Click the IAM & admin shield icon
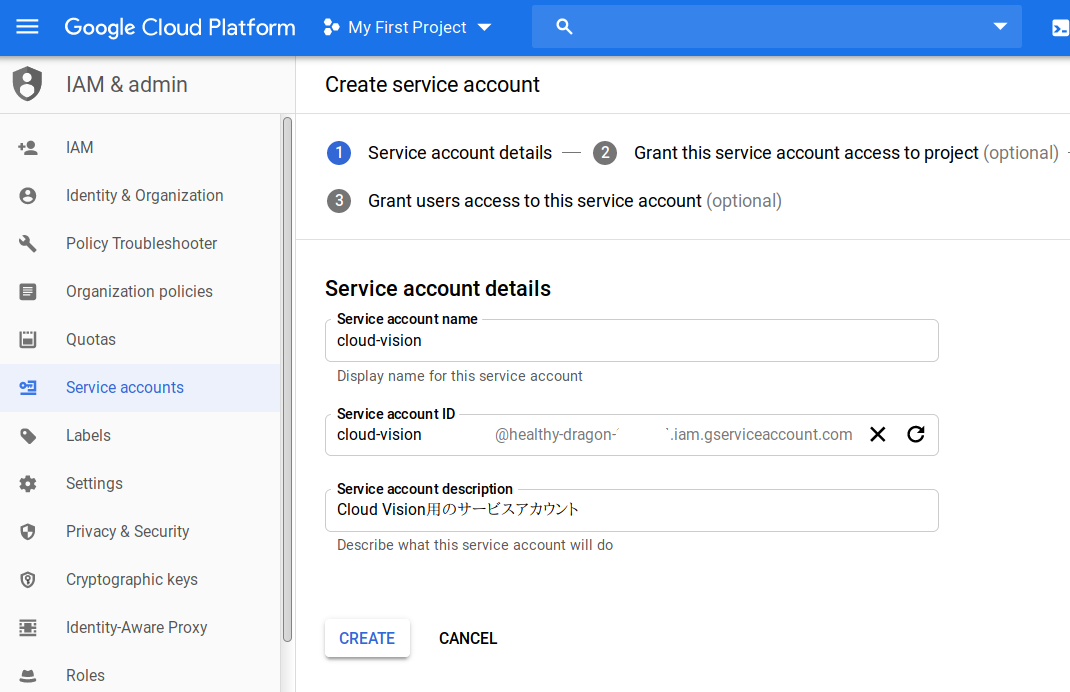 (28, 84)
